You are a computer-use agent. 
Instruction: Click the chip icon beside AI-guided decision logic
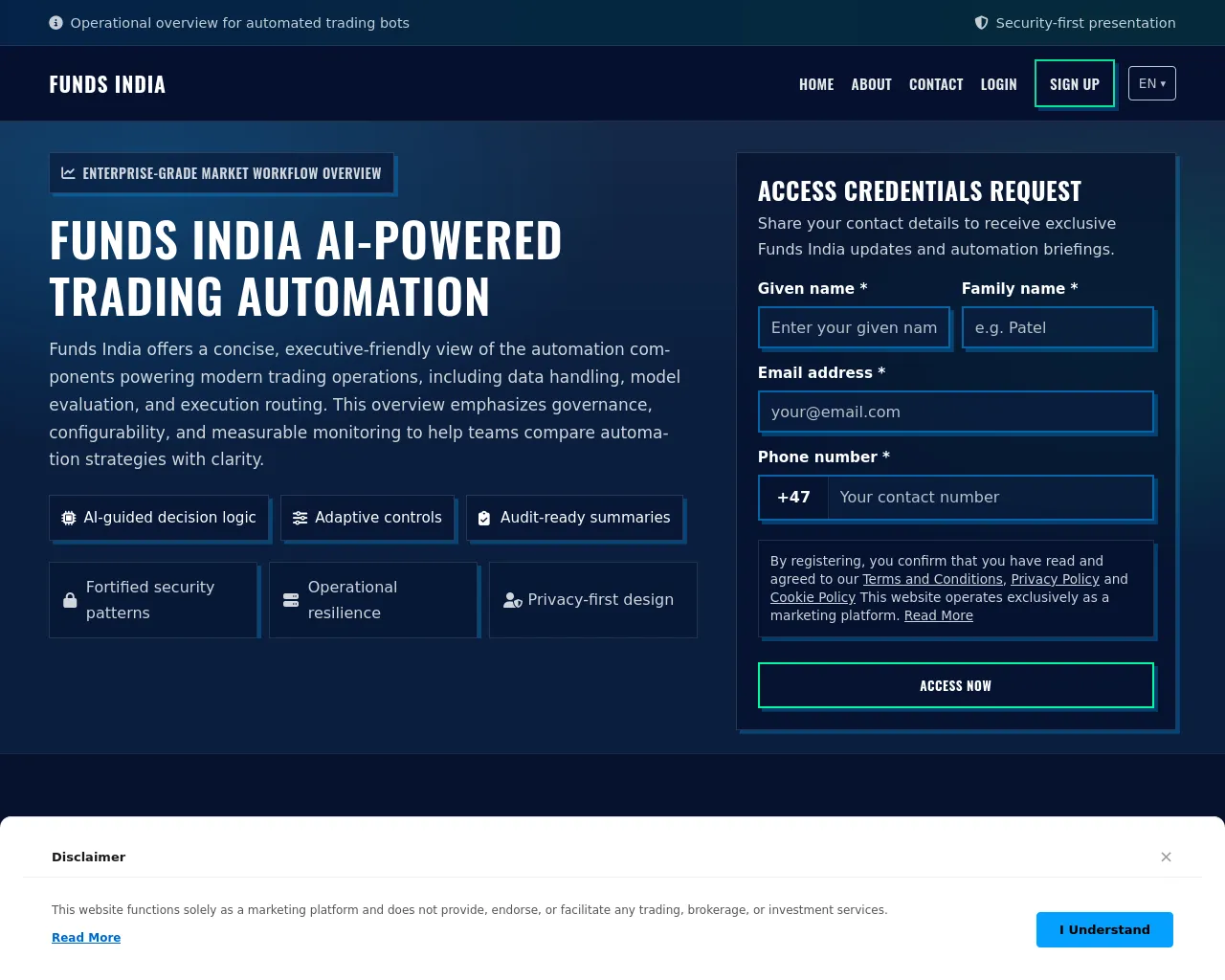pyautogui.click(x=69, y=518)
